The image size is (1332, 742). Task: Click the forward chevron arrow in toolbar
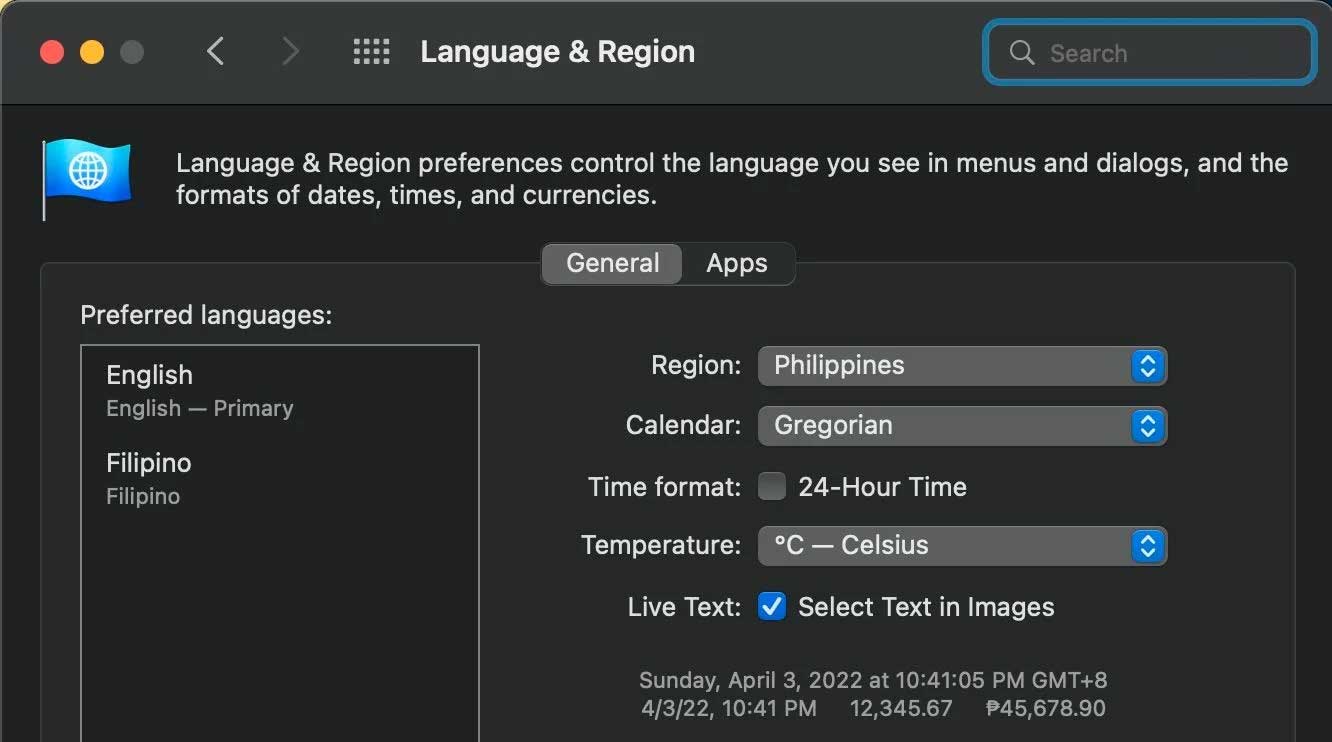pos(290,51)
